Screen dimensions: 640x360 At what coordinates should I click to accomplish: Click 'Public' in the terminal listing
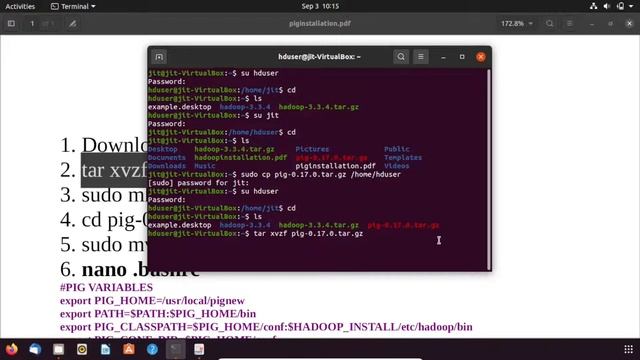pyautogui.click(x=397, y=149)
